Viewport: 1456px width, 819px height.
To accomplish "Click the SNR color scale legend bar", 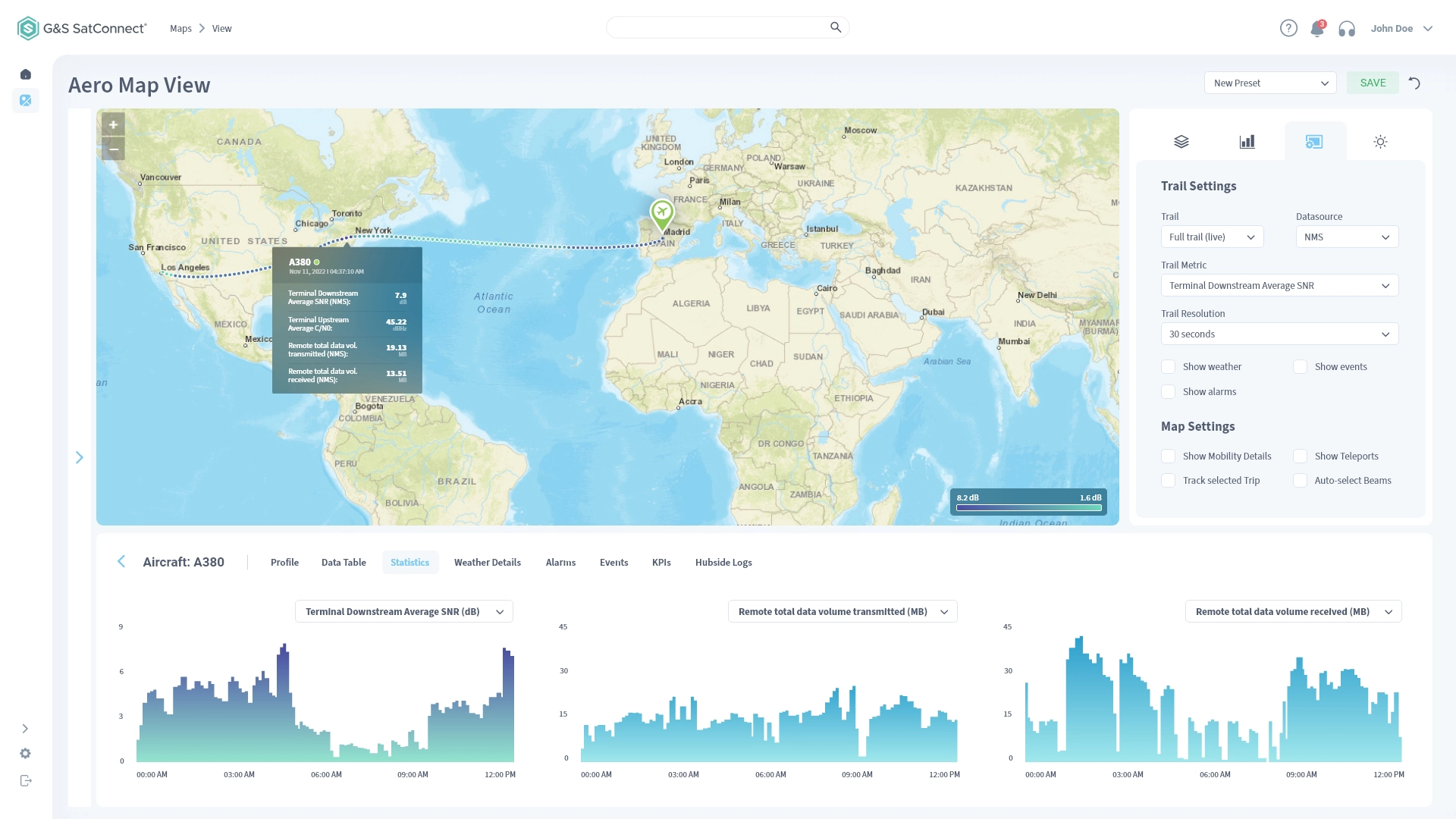I will pos(1028,508).
